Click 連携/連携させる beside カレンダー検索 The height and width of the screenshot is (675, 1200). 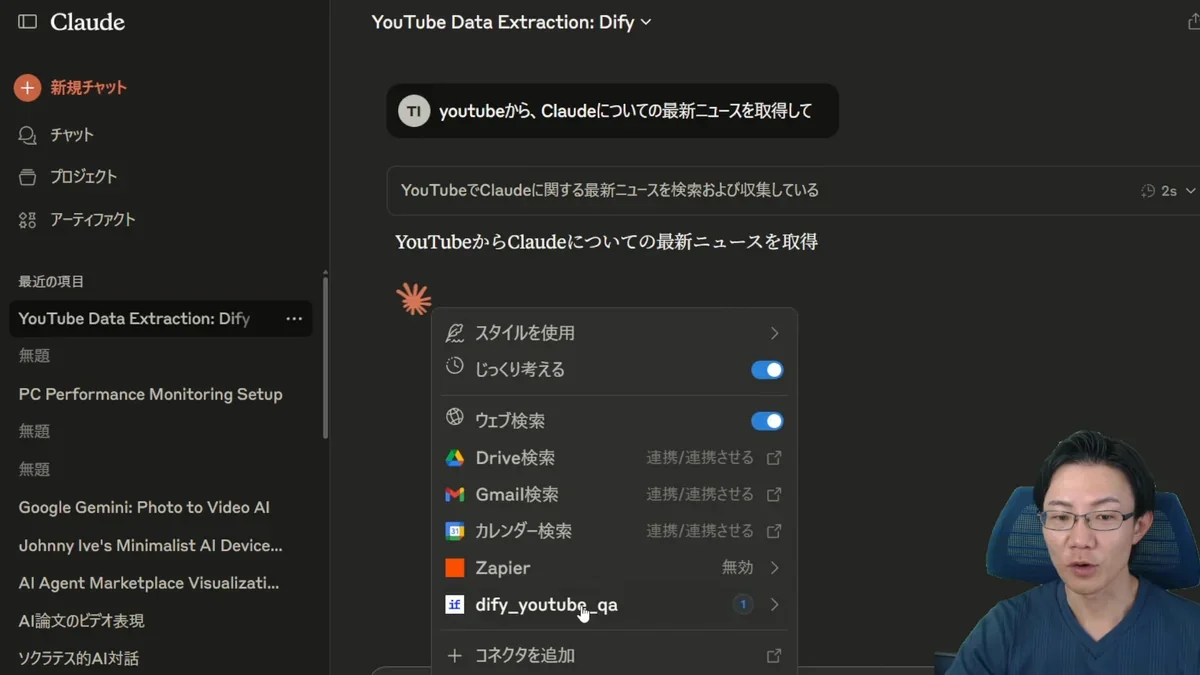[x=700, y=531]
